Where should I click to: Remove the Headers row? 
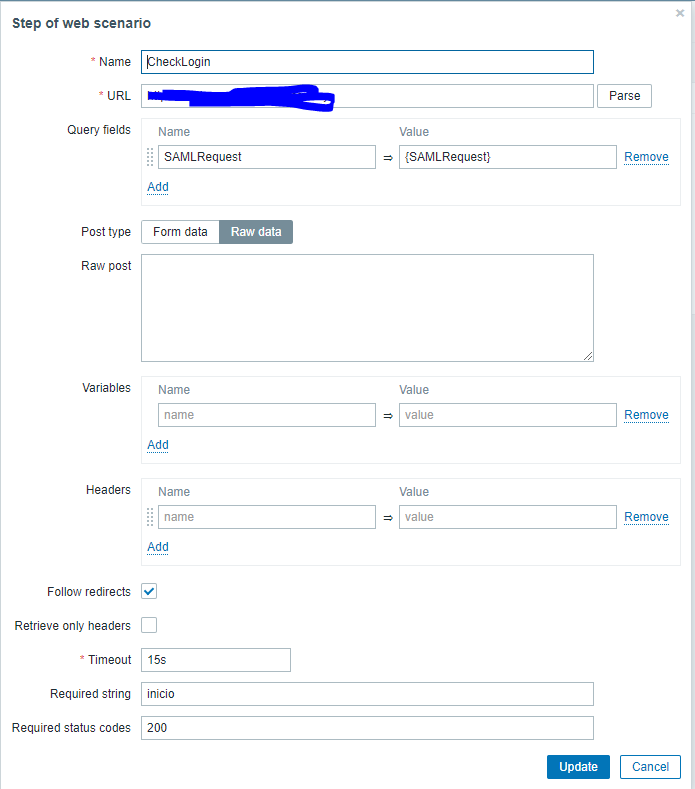tap(646, 517)
